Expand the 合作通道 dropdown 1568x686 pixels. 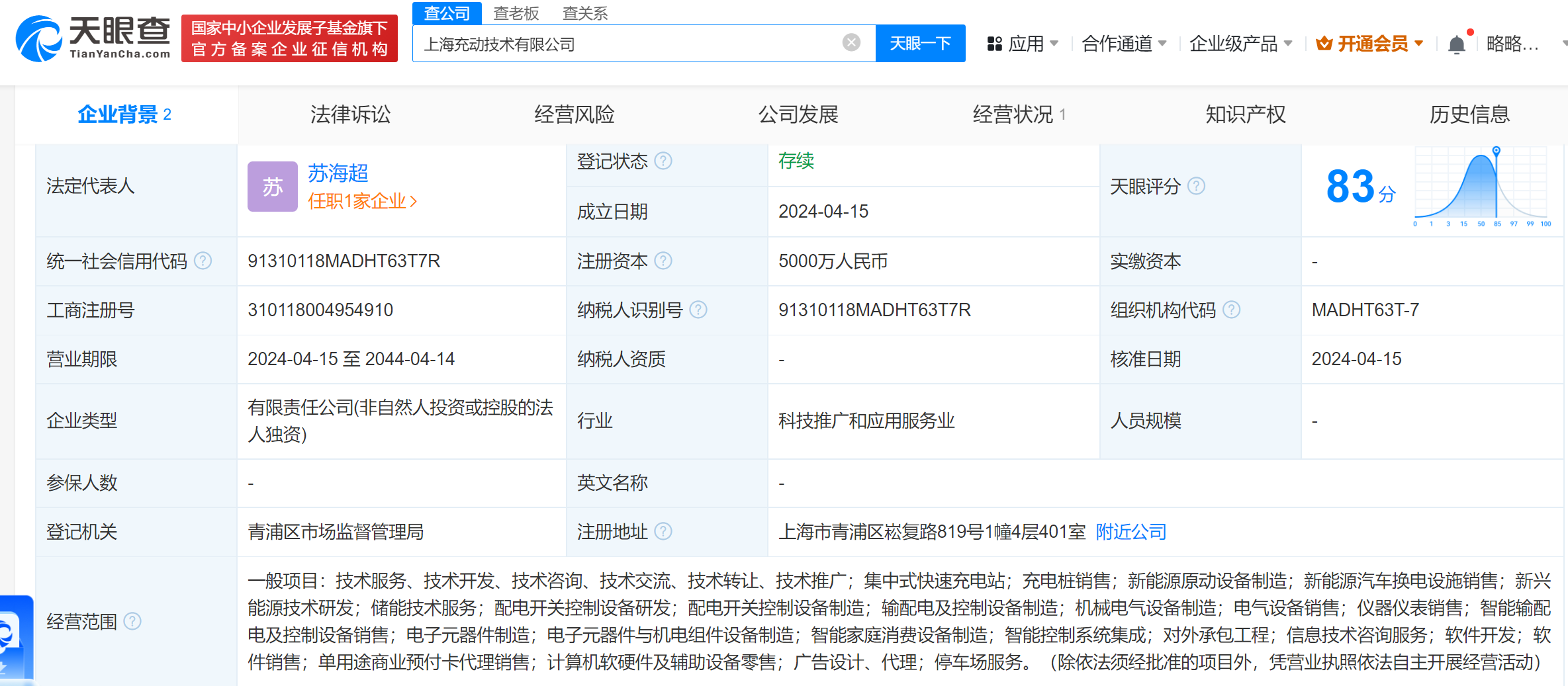(1123, 44)
